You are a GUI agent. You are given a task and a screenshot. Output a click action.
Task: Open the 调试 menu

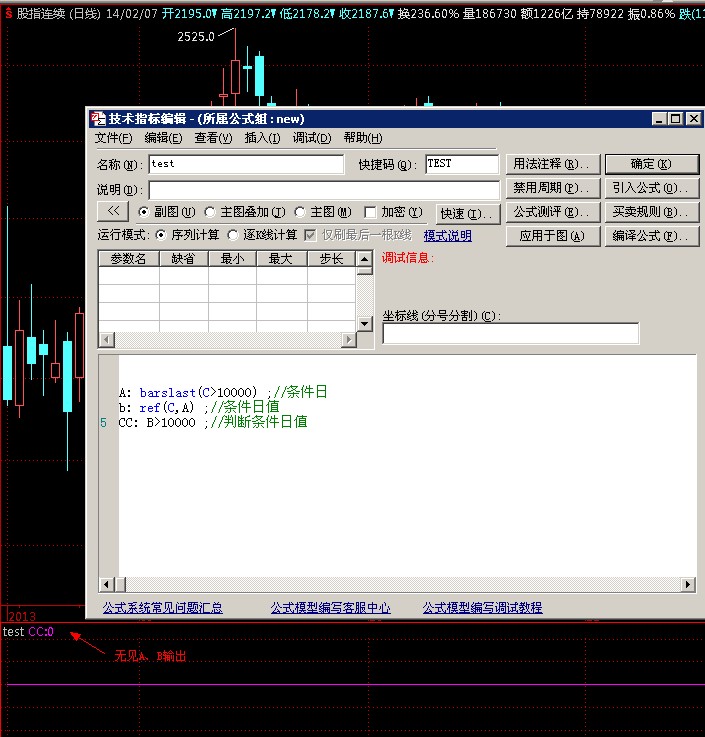tap(311, 138)
